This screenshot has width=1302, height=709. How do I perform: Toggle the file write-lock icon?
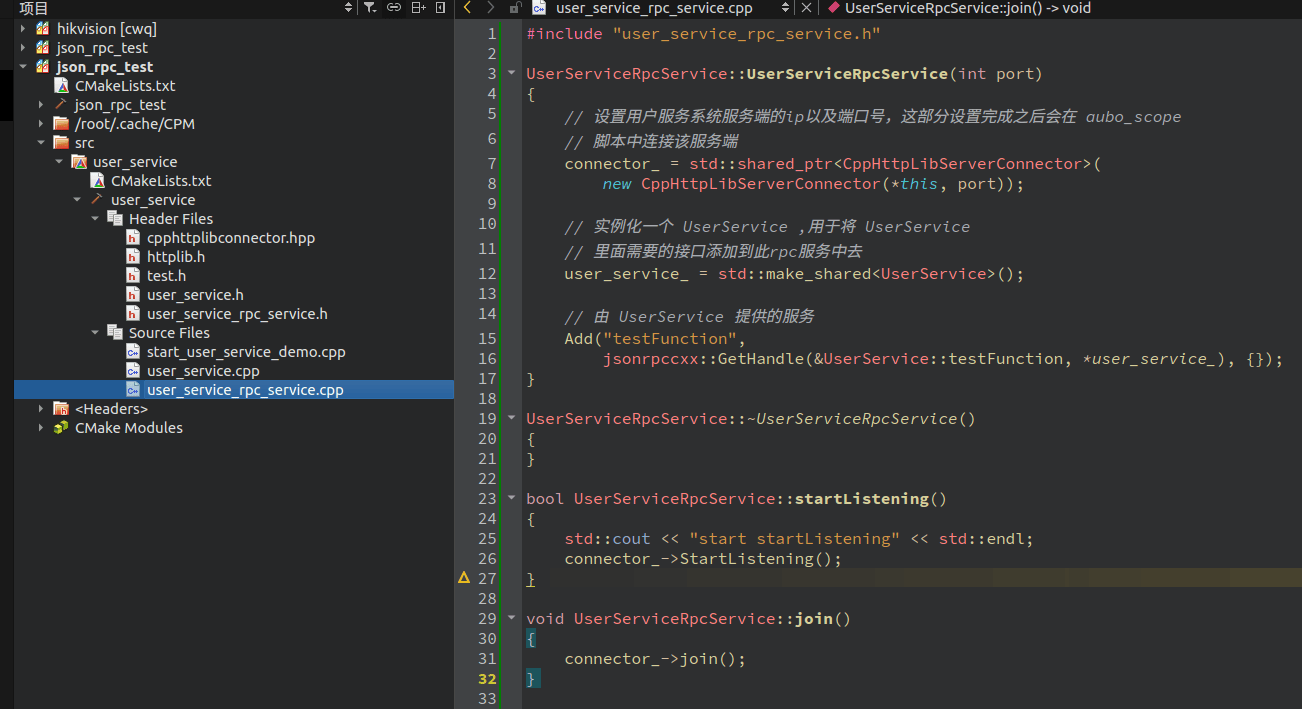pyautogui.click(x=514, y=7)
